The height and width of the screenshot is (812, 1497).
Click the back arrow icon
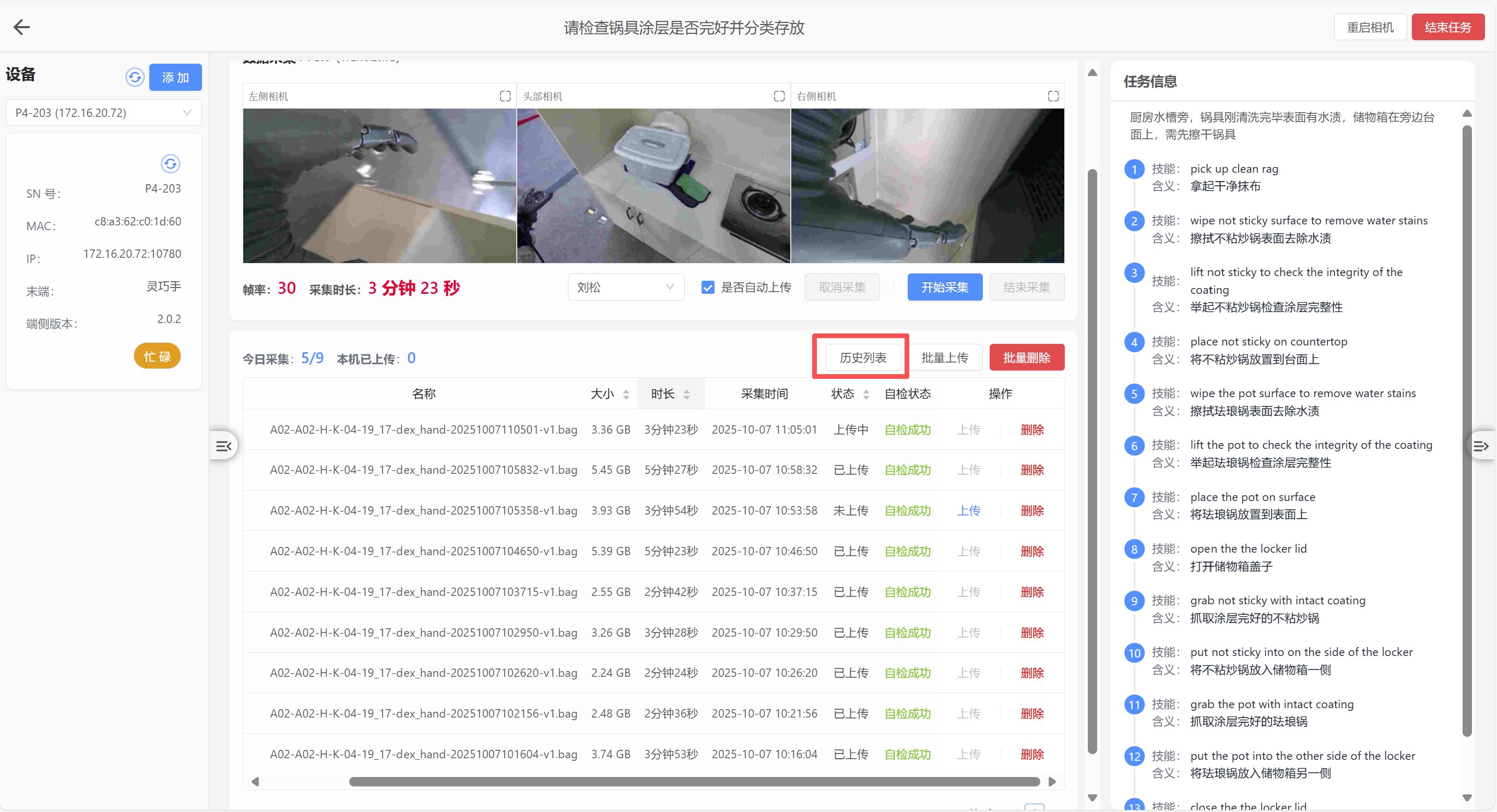pyautogui.click(x=21, y=27)
